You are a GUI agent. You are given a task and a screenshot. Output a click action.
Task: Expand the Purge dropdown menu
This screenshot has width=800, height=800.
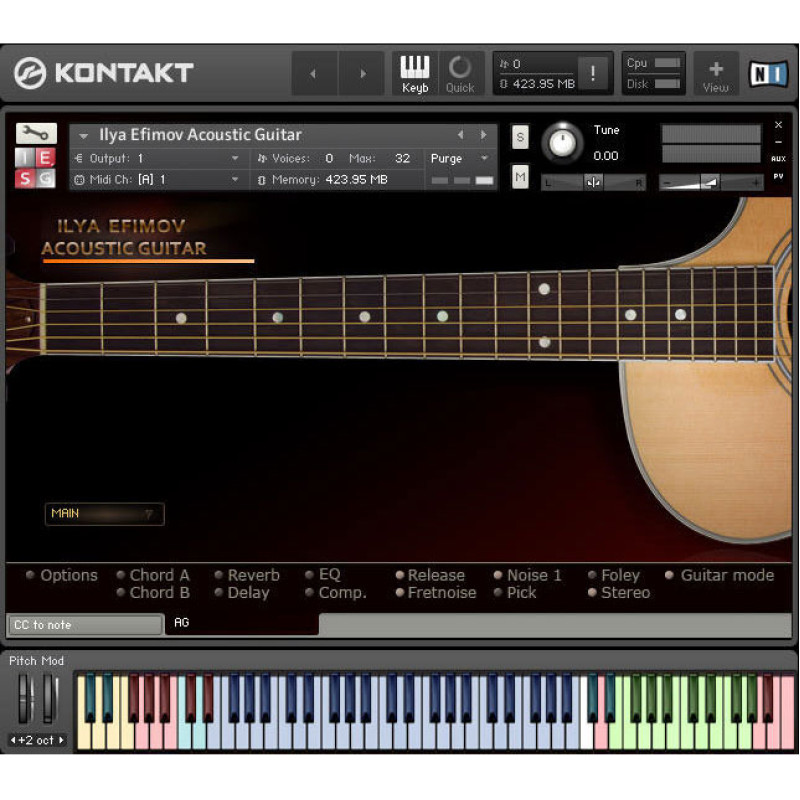point(459,158)
